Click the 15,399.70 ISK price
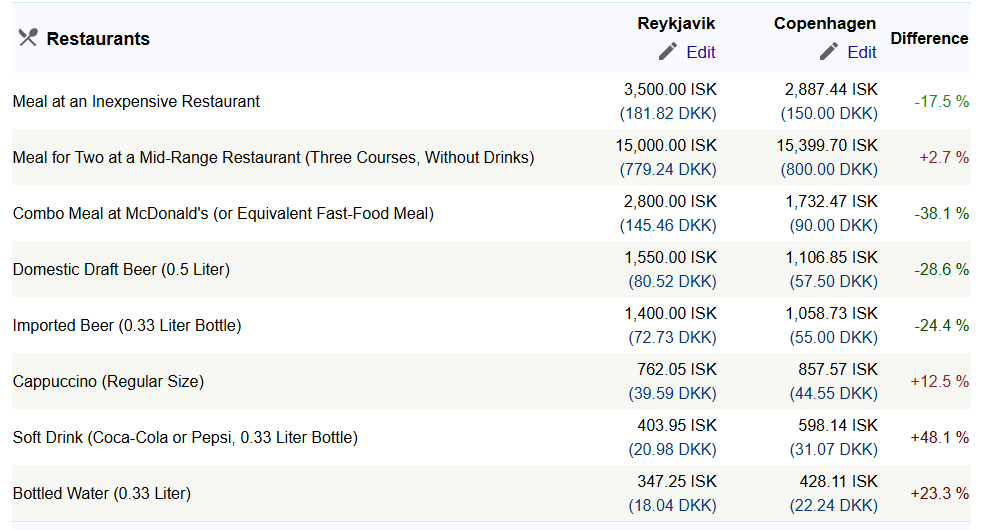The height and width of the screenshot is (530, 1008). [827, 145]
